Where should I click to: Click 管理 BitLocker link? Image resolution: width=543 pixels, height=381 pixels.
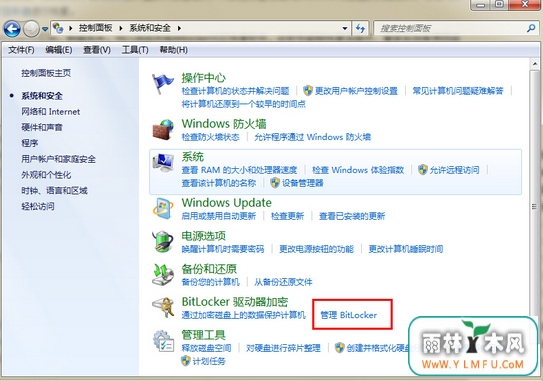(x=349, y=315)
